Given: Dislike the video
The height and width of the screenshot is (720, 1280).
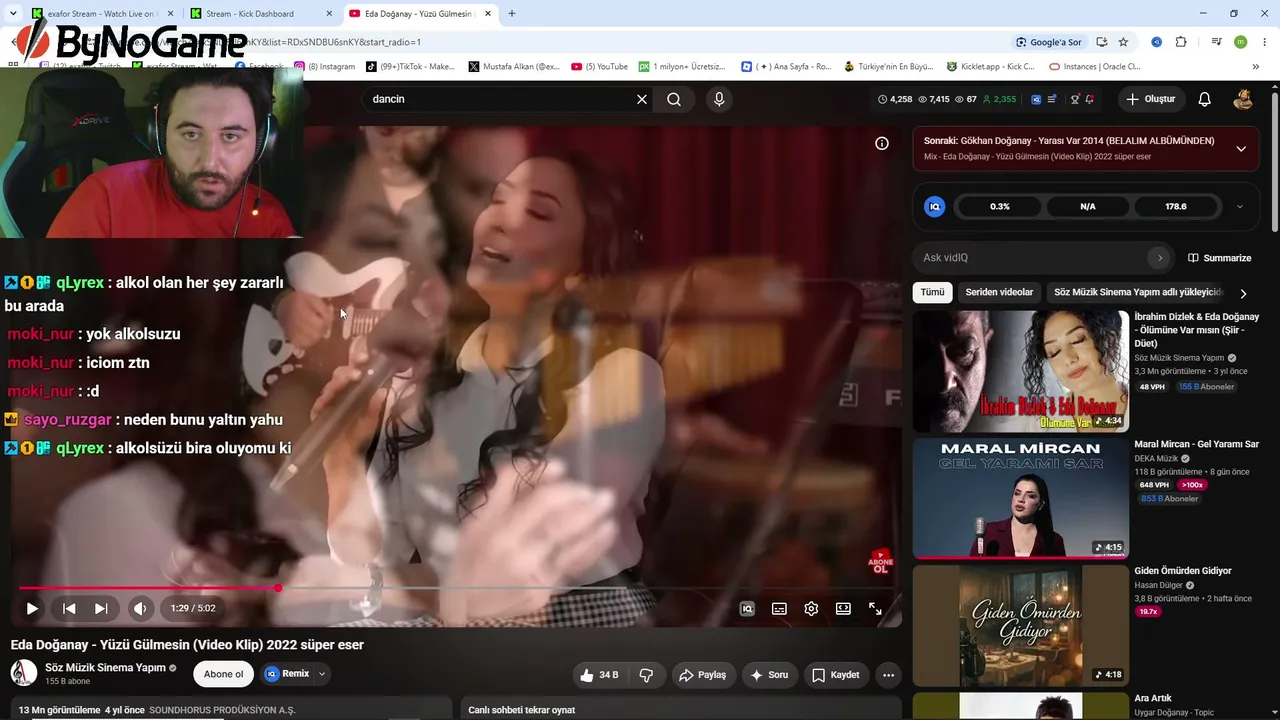Looking at the screenshot, I should [646, 675].
